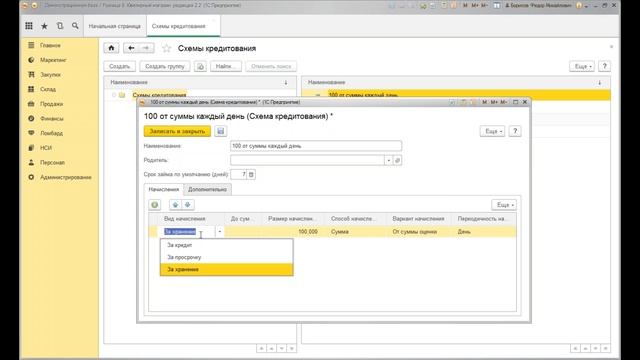Click the Вариант начисления column header

click(x=419, y=219)
